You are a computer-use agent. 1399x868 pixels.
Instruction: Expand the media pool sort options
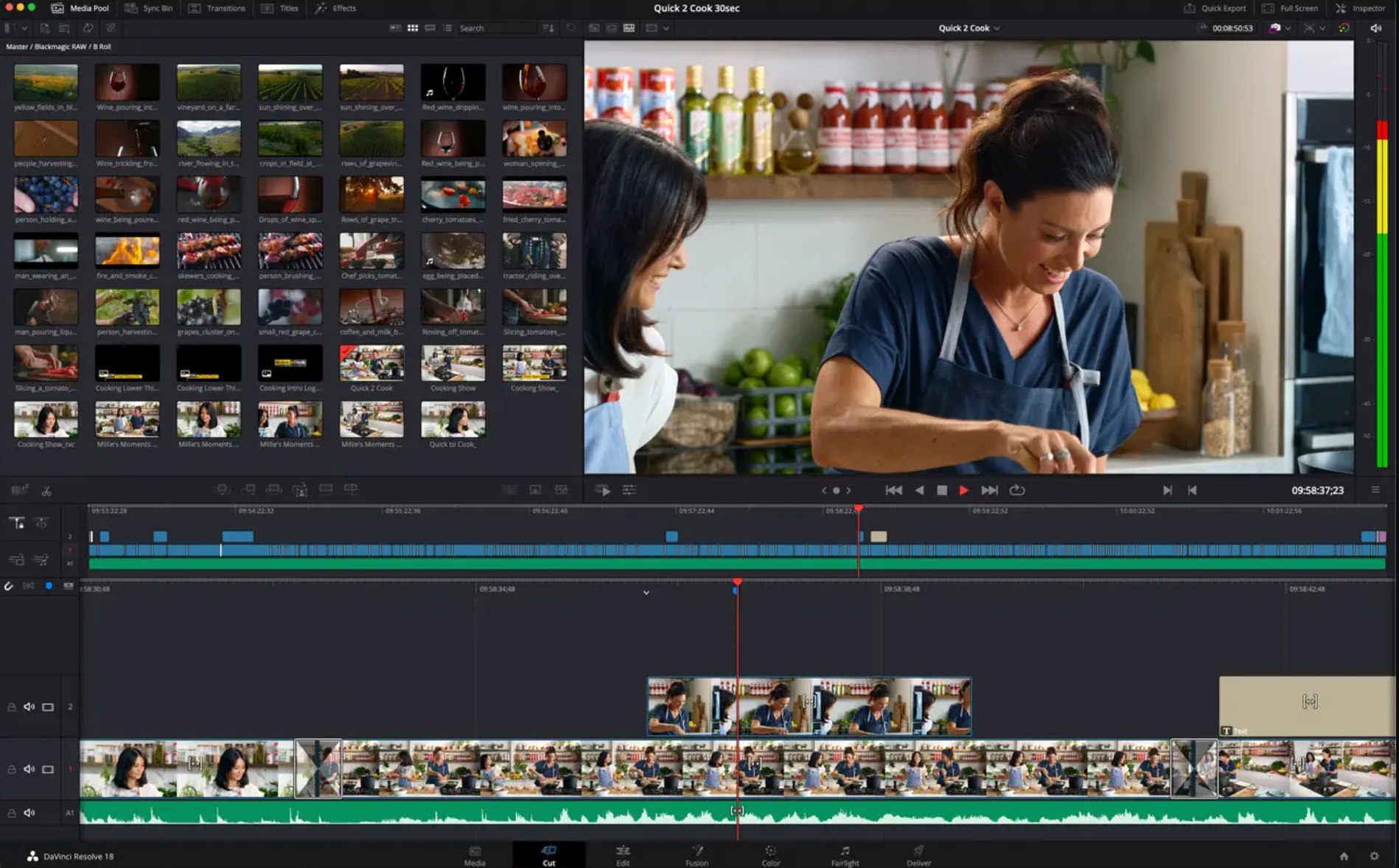[x=546, y=27]
